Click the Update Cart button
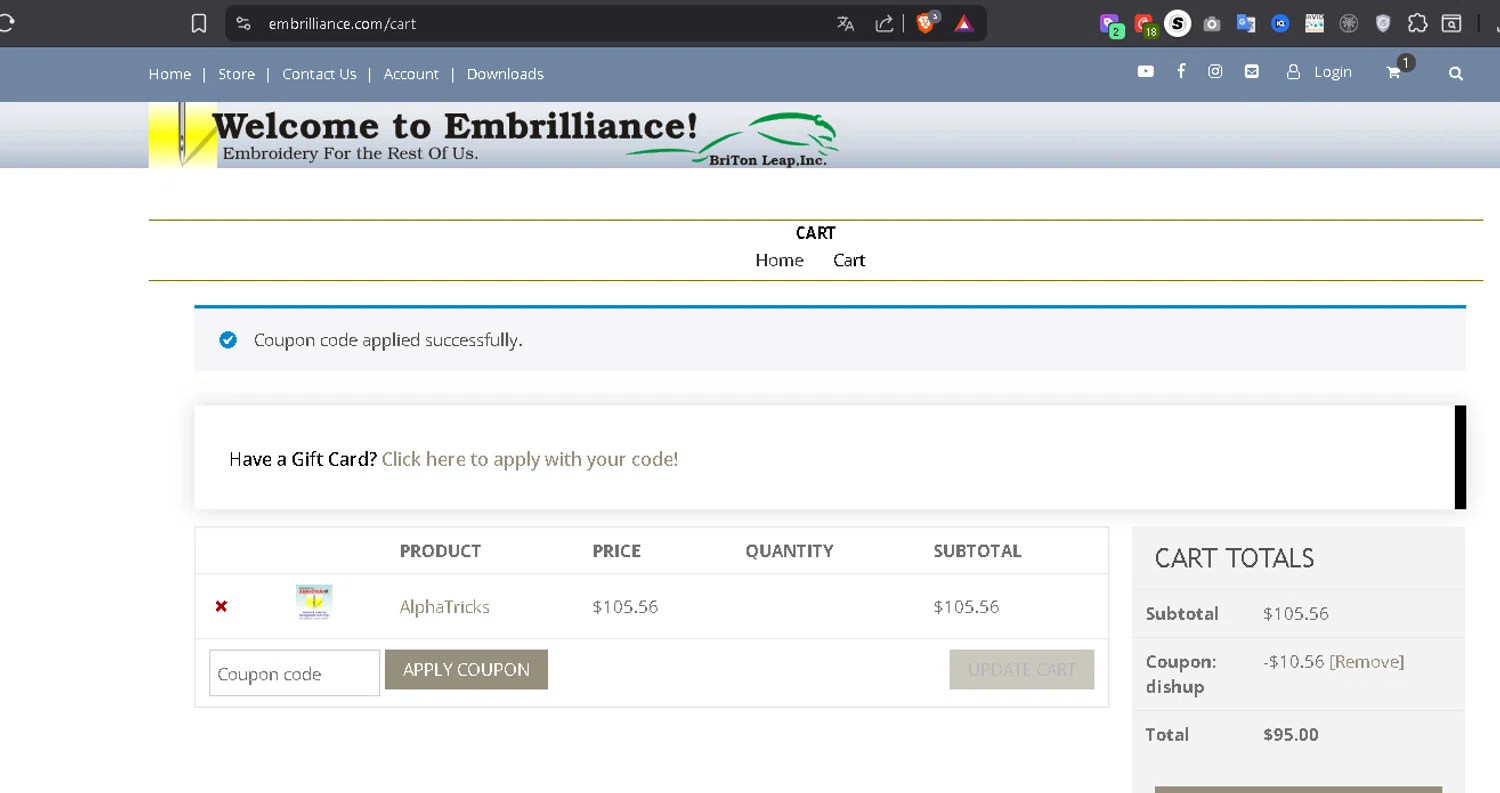 pos(1022,670)
